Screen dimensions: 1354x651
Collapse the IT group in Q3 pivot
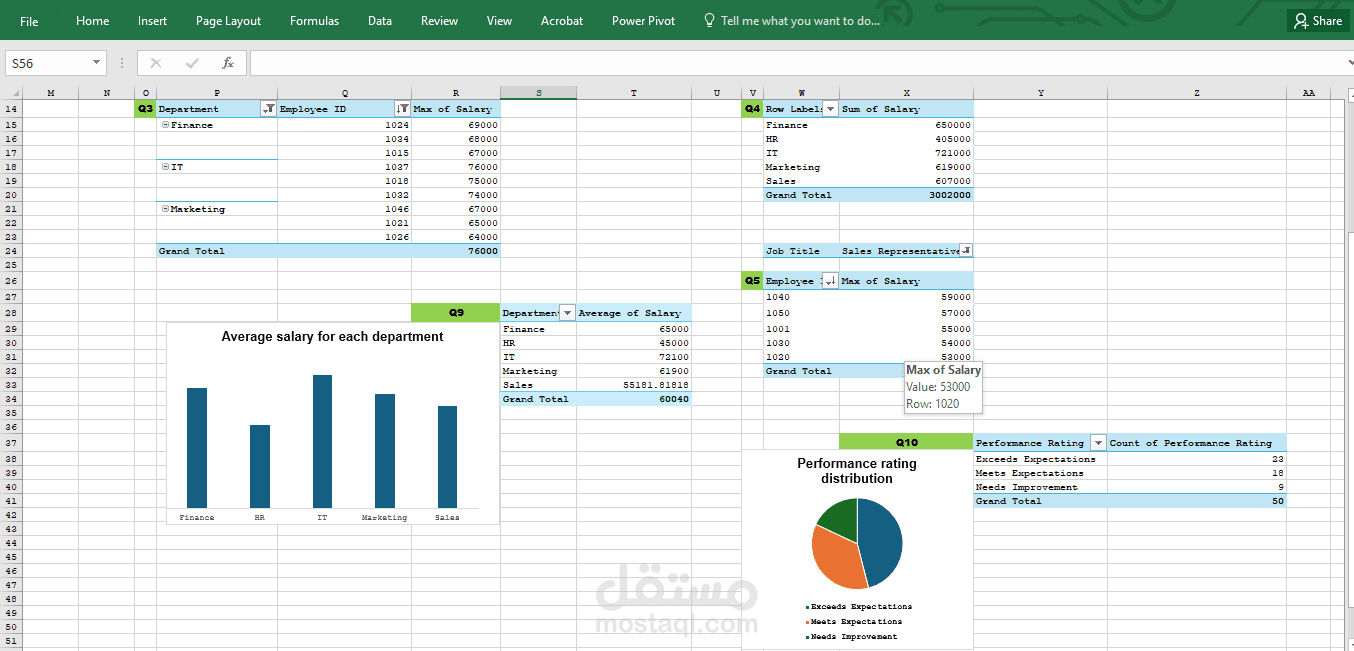click(x=165, y=167)
